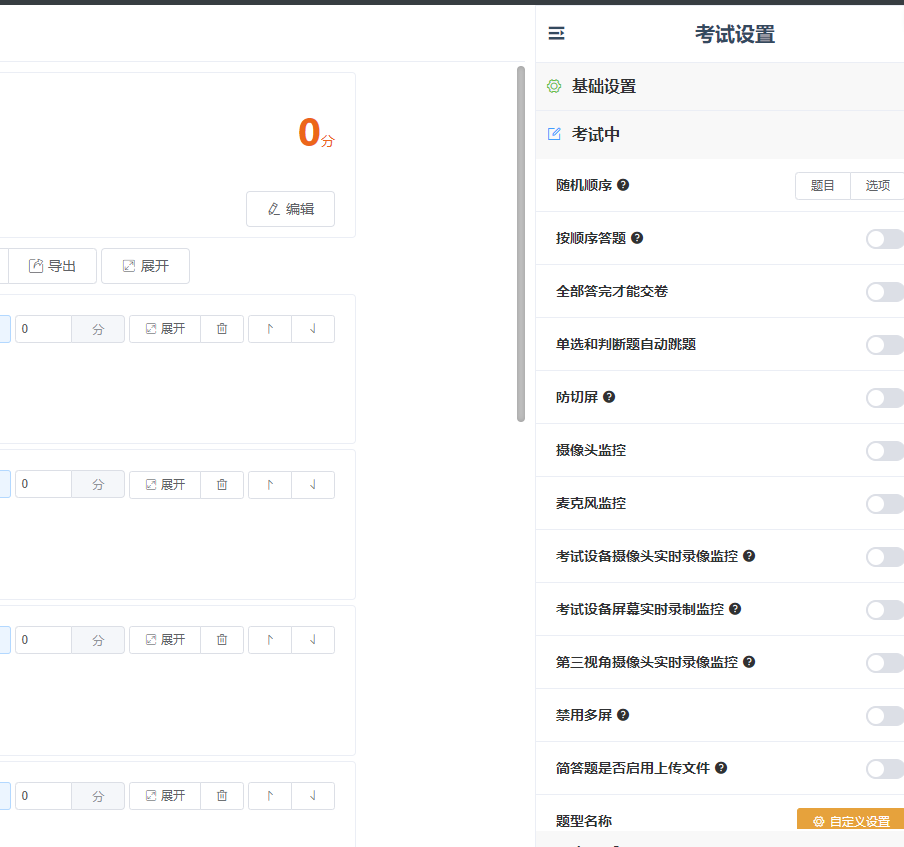Viewport: 904px width, 847px height.
Task: Move the third question up
Action: (270, 640)
